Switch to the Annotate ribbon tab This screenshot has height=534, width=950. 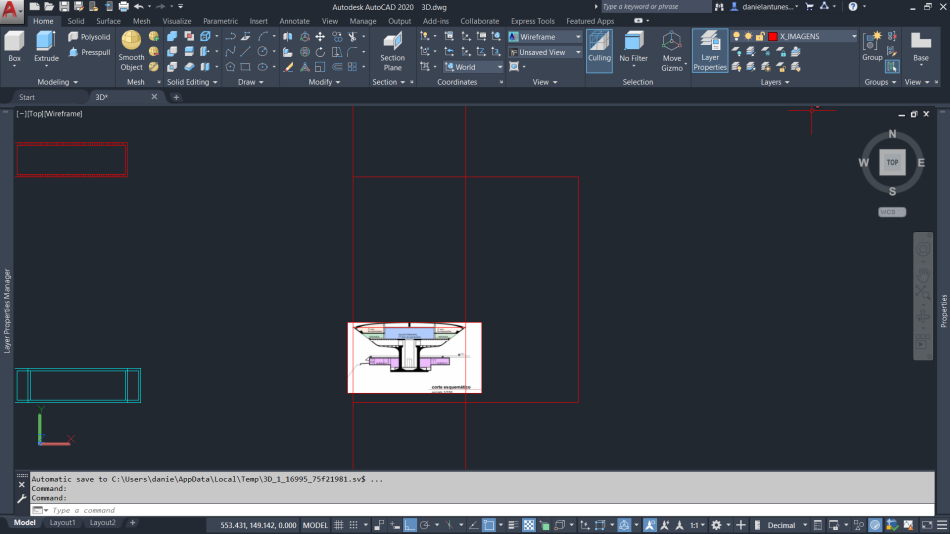pos(294,21)
